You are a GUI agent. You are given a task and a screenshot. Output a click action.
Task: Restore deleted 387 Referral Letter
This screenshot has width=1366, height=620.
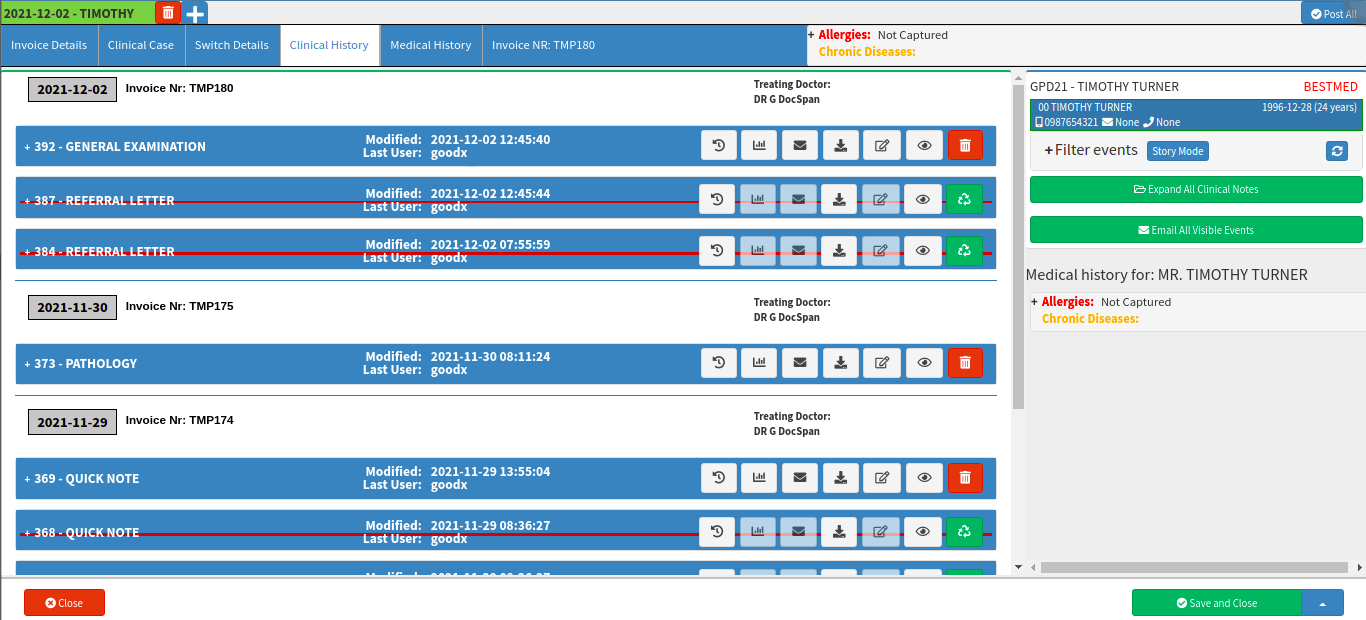965,199
